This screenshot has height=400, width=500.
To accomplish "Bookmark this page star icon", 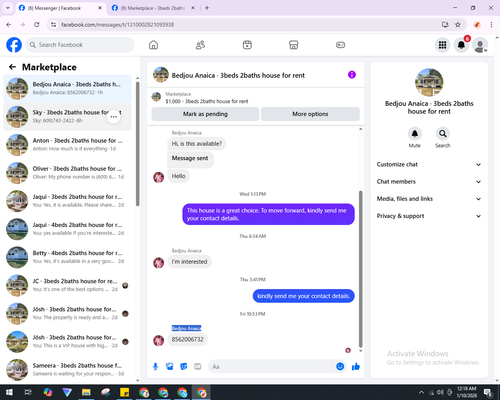I will pos(458,25).
